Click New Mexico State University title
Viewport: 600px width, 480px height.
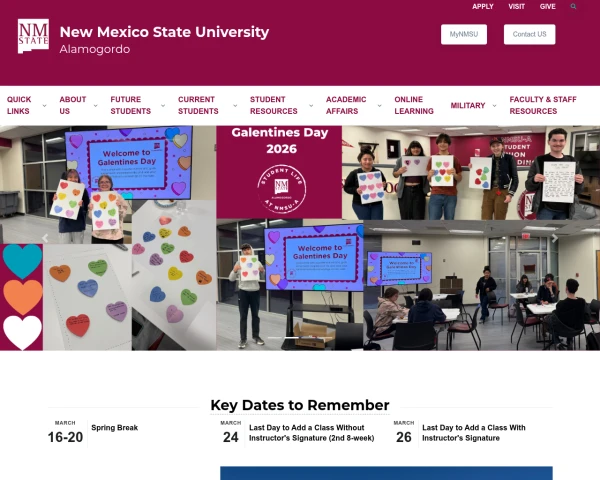tap(164, 32)
